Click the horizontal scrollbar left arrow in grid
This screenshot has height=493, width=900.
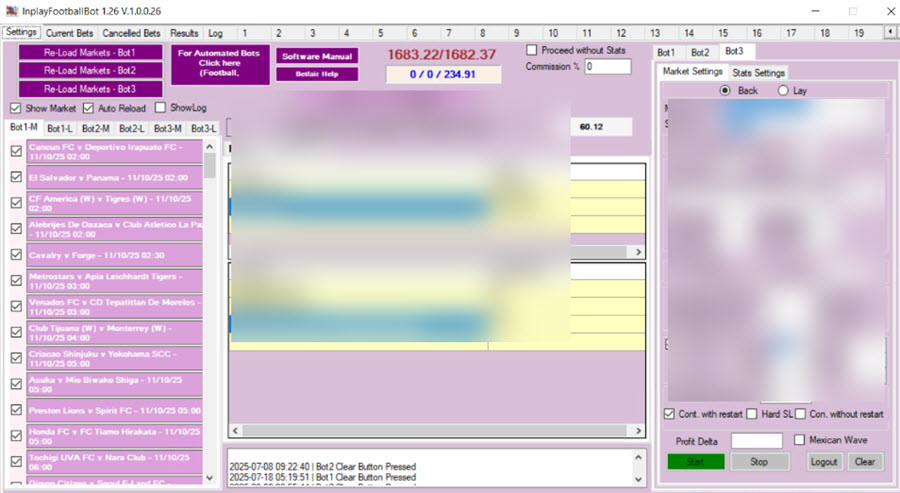tap(235, 431)
